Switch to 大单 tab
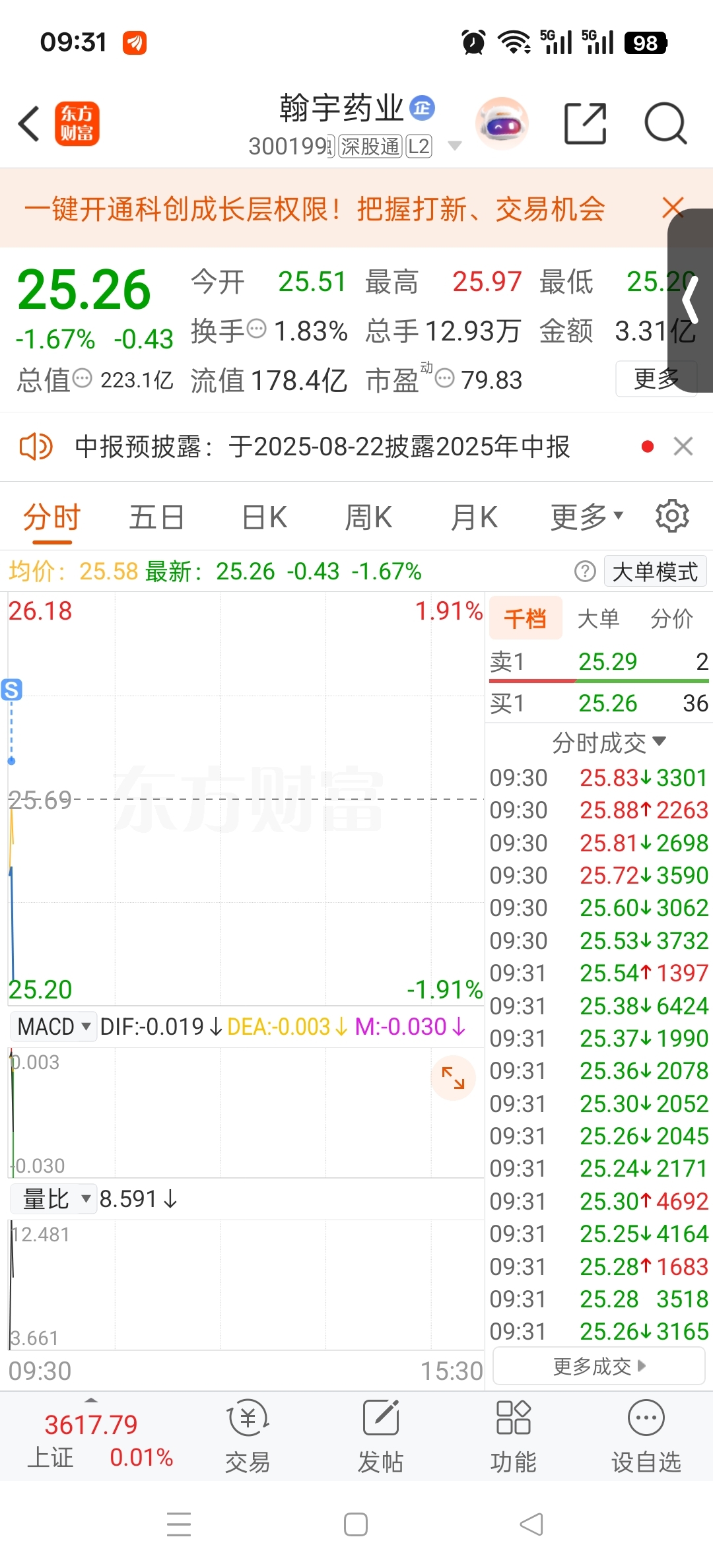Screen dimensions: 713x1568 point(598,618)
